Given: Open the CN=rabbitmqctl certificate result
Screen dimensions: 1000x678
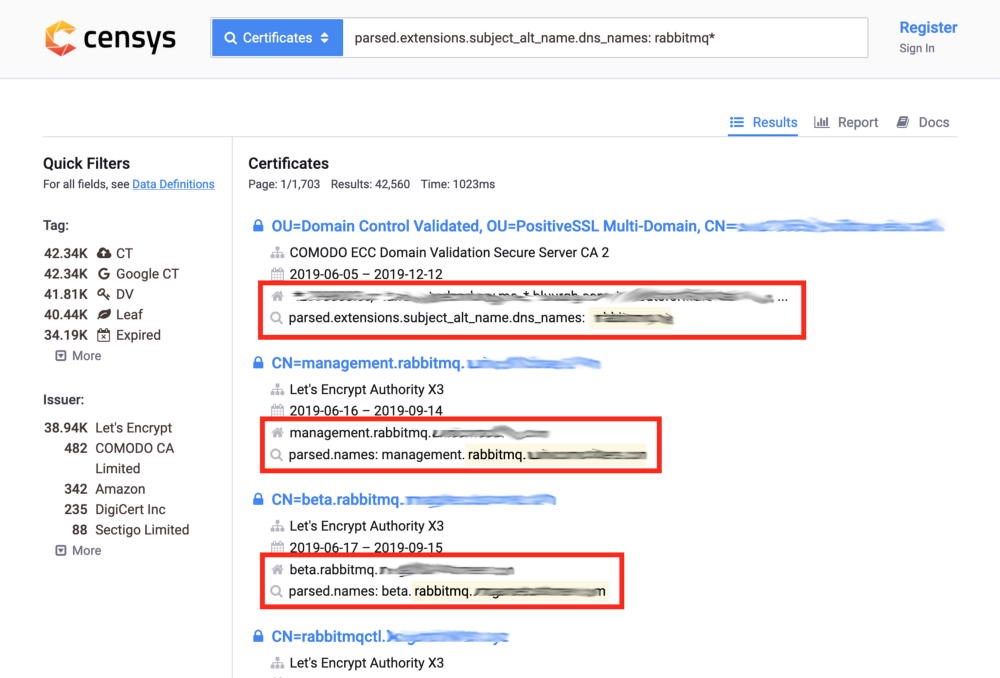Looking at the screenshot, I should pyautogui.click(x=390, y=637).
